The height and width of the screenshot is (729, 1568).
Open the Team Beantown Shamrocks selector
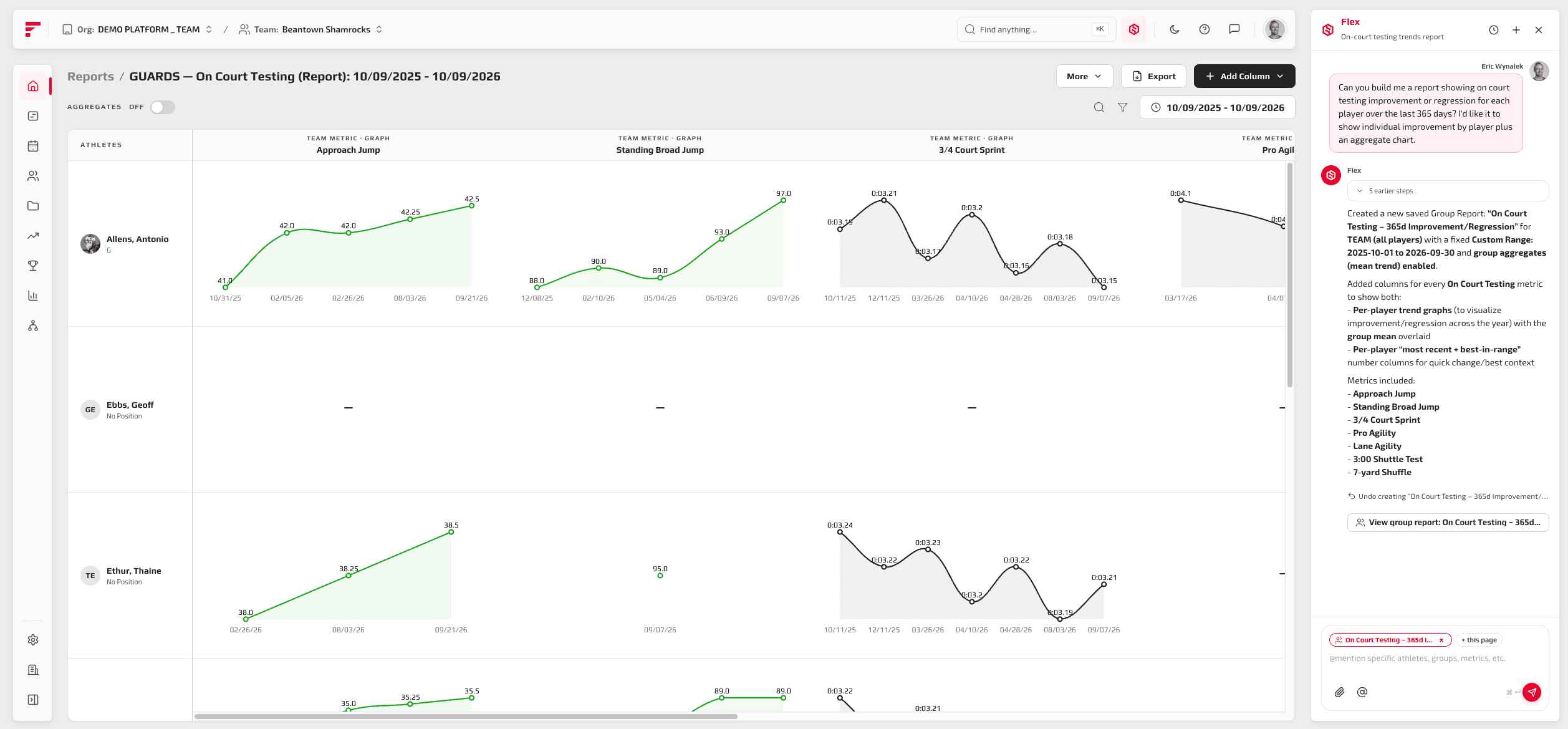click(310, 29)
